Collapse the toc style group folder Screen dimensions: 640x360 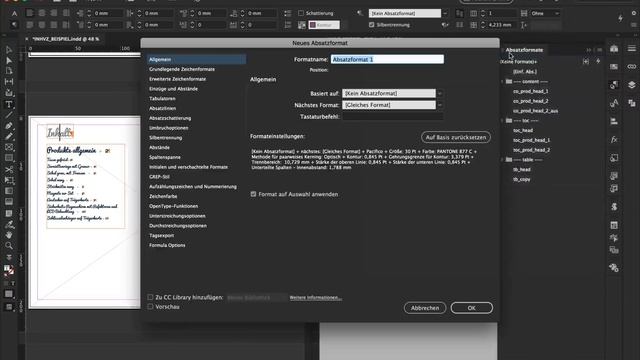(x=502, y=121)
